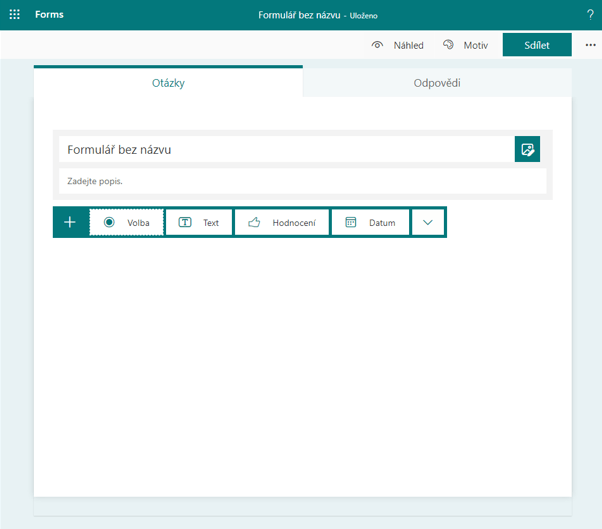The image size is (602, 529).
Task: Open Náhled preview with the eye icon
Action: (397, 45)
